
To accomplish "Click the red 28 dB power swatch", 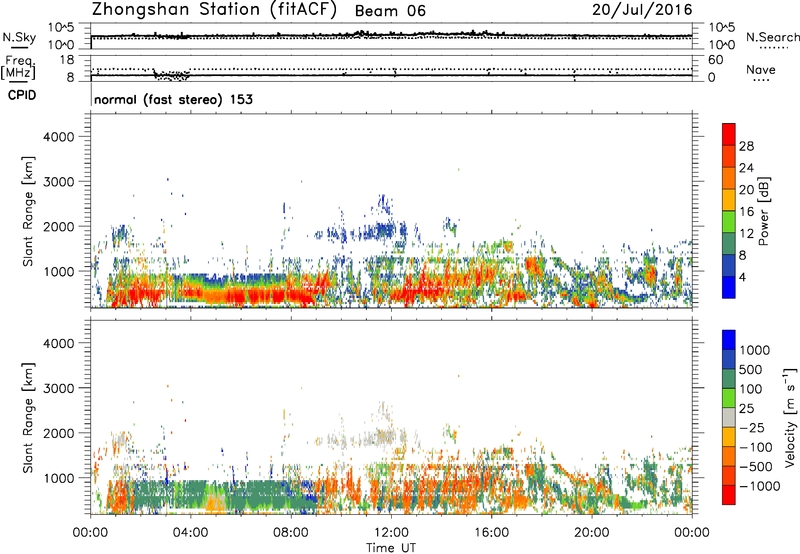I will click(x=729, y=134).
